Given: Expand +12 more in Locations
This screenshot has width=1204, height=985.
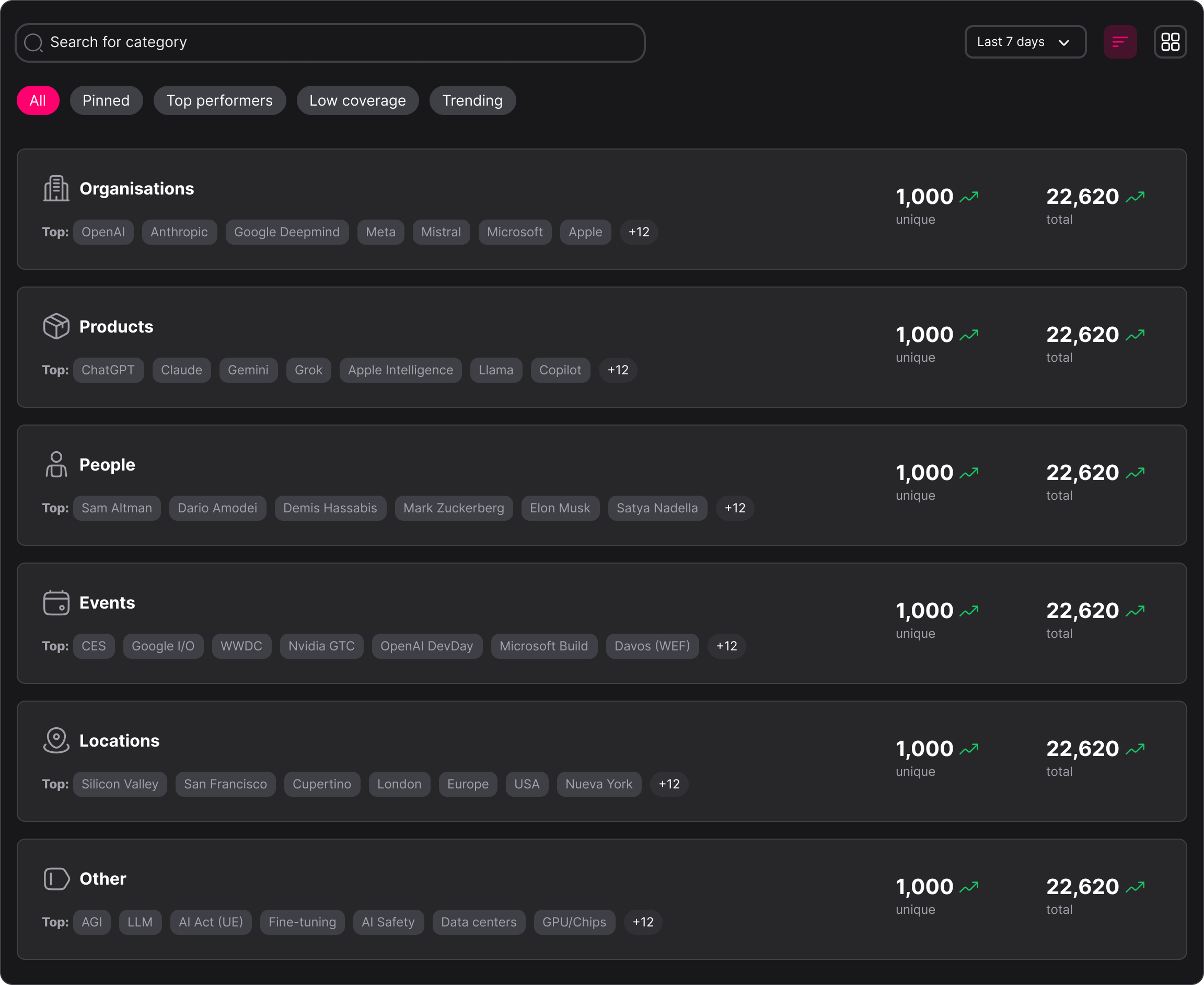Looking at the screenshot, I should click(669, 784).
